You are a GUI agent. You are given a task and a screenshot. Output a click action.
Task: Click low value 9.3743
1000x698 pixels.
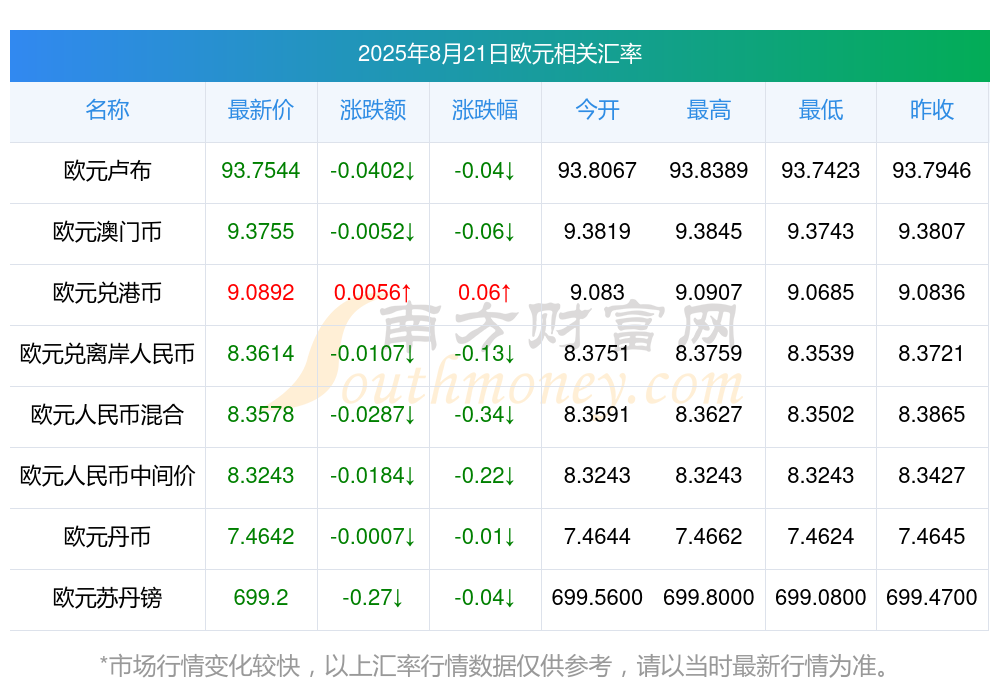pyautogui.click(x=821, y=232)
